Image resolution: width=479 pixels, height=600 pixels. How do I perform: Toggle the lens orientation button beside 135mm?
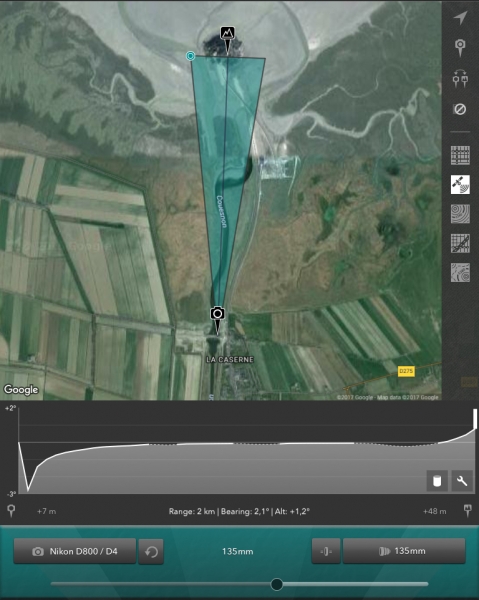coord(326,551)
